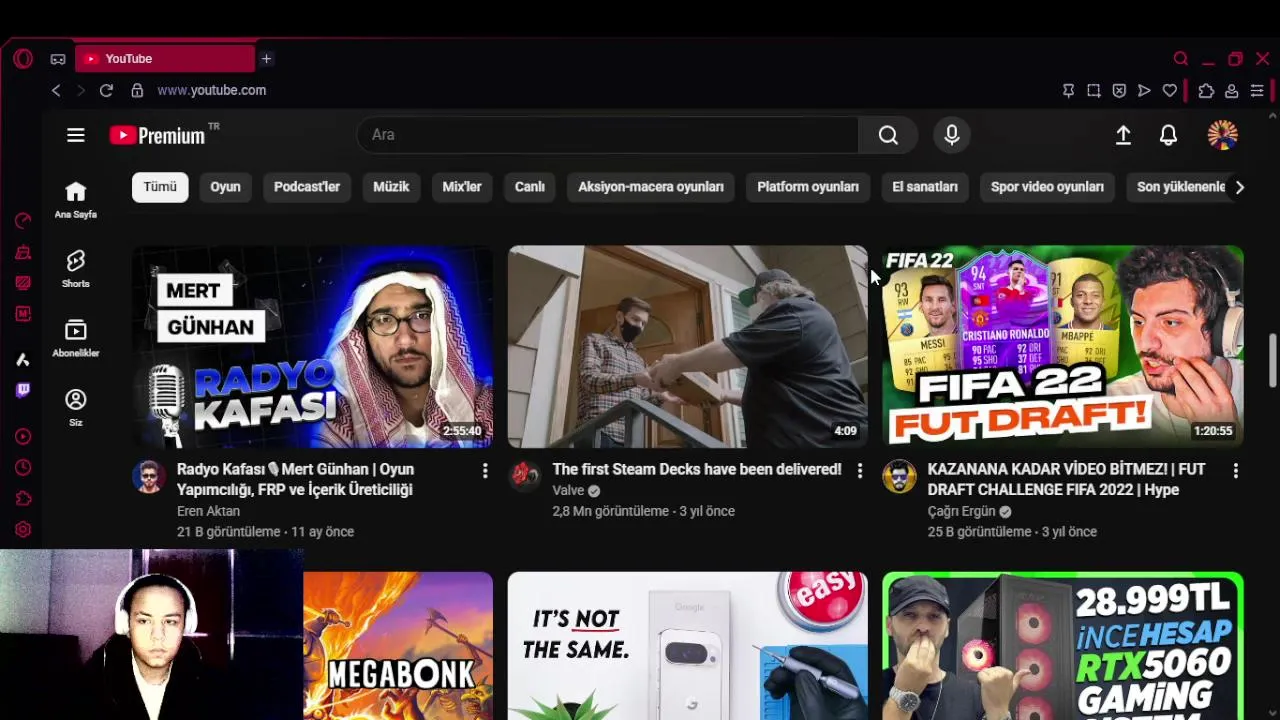The height and width of the screenshot is (720, 1280).
Task: Open options menu for FUT Draft video
Action: [1235, 470]
